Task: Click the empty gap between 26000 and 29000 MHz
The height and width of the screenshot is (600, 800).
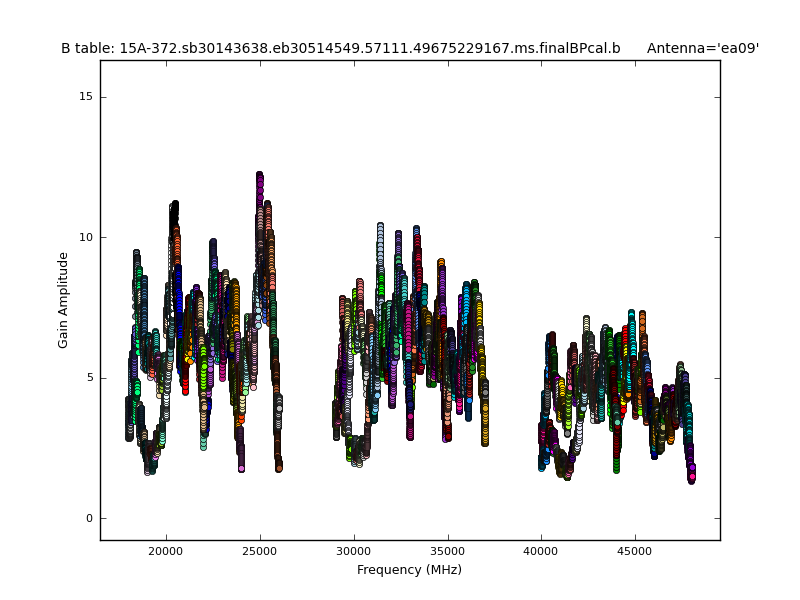Action: coord(307,400)
